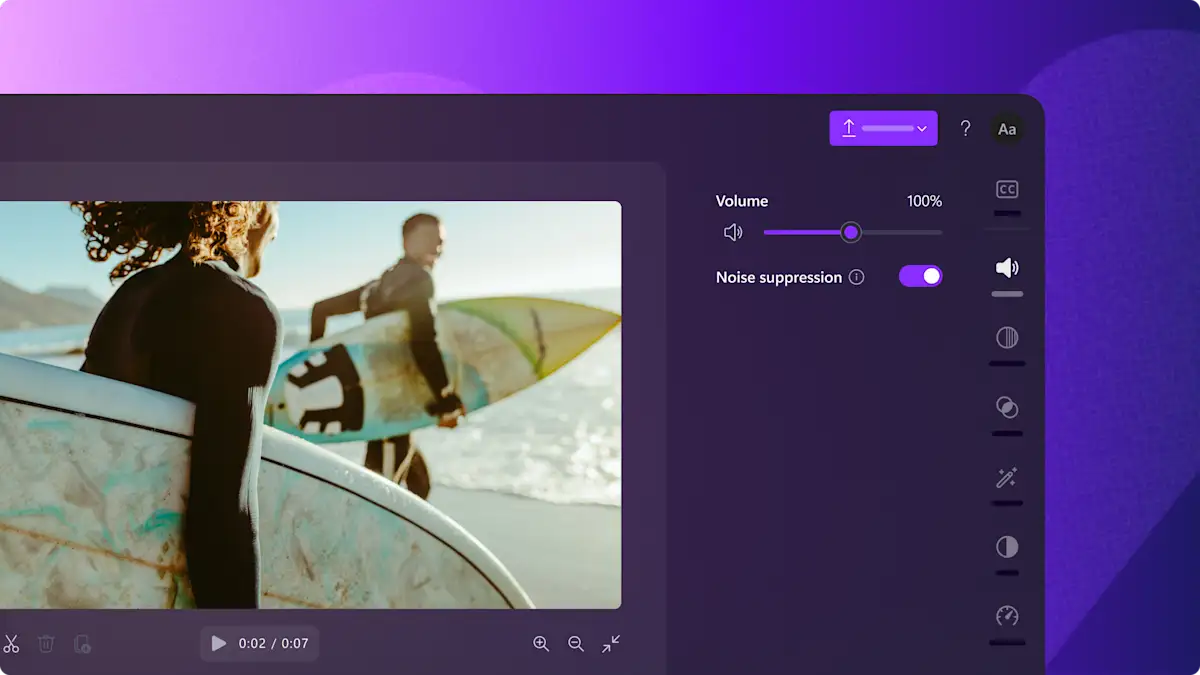Set Volume using the slider handle
The height and width of the screenshot is (675, 1200).
[x=850, y=232]
